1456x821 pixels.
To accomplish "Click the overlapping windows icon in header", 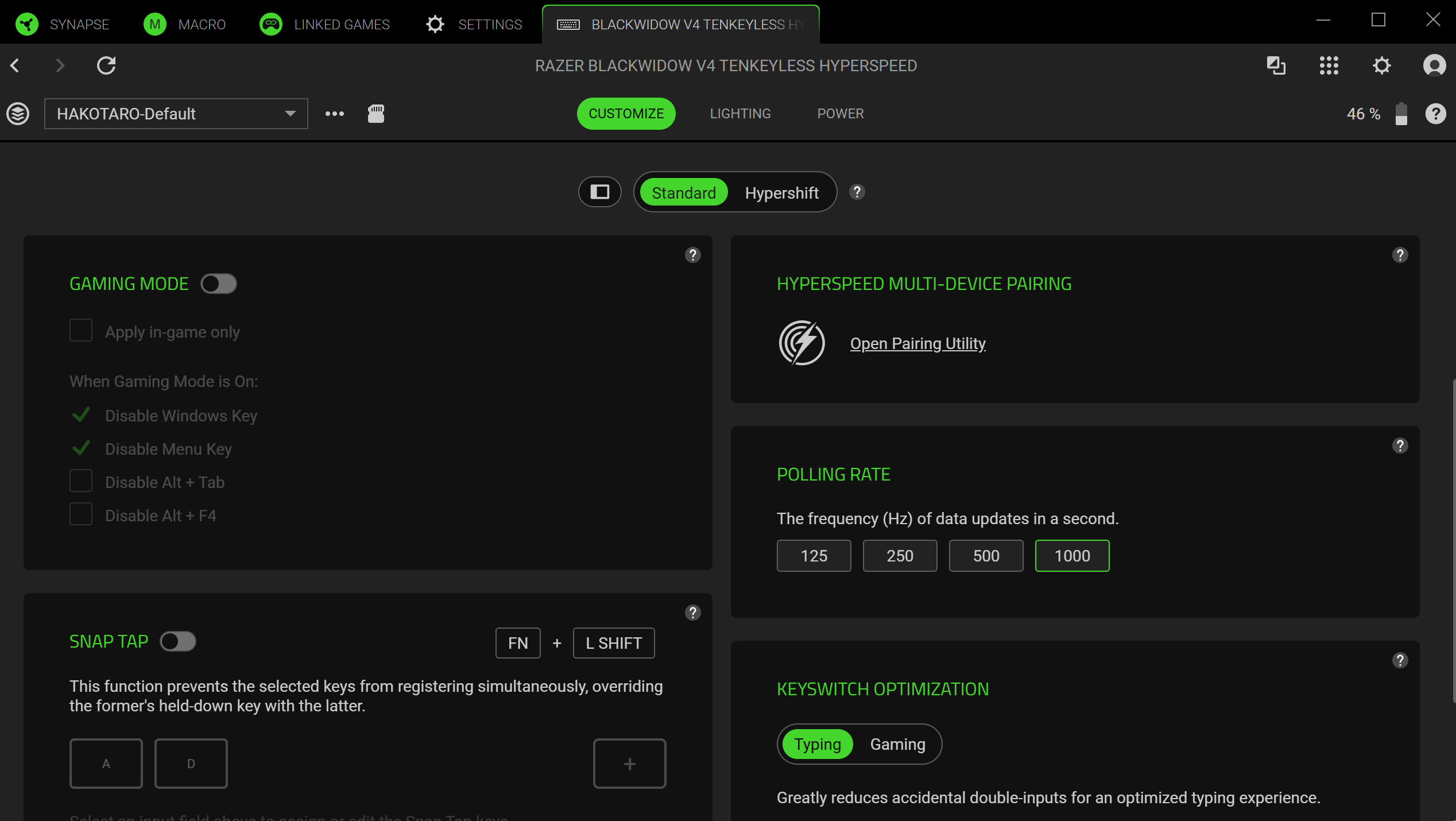I will pos(1276,65).
